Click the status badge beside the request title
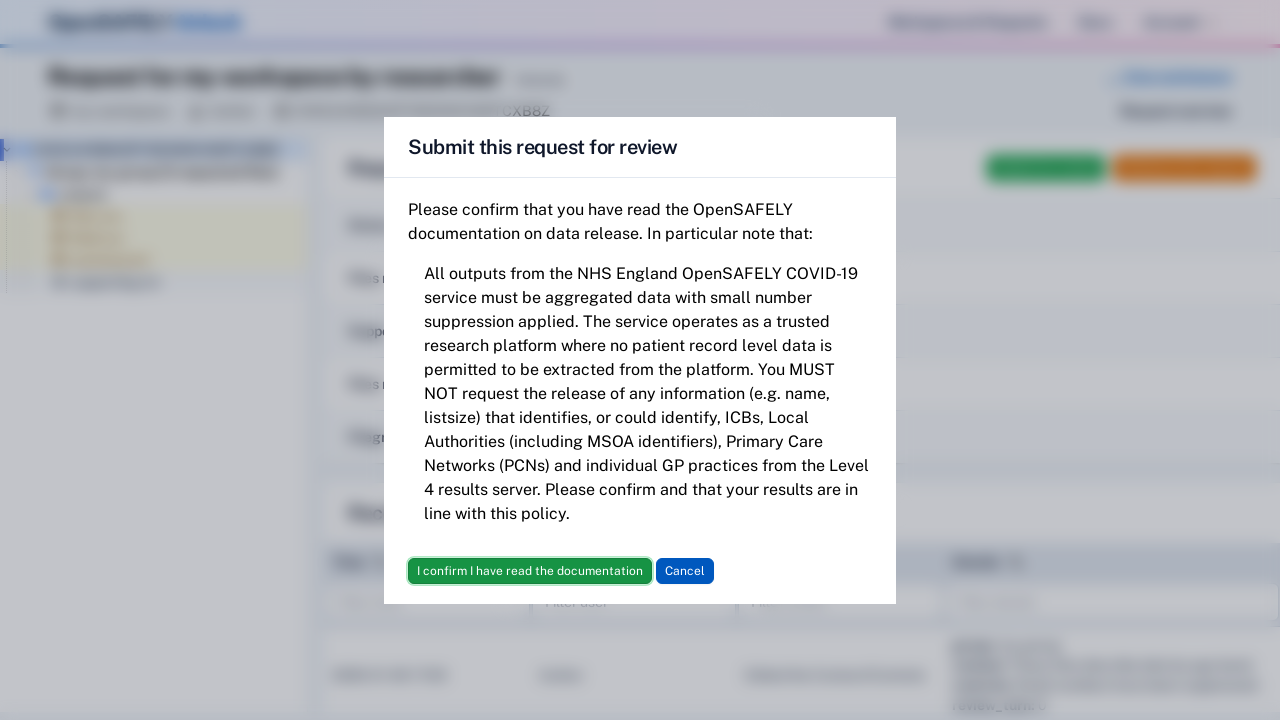The image size is (1280, 720). pyautogui.click(x=540, y=80)
